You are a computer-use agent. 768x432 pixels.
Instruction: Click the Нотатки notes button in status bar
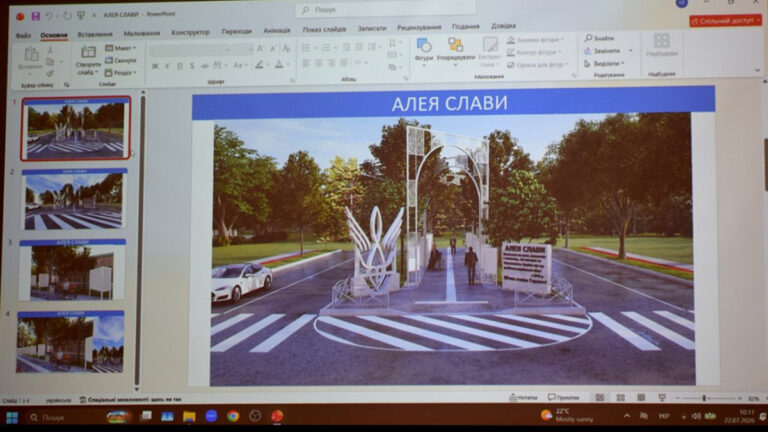click(524, 398)
